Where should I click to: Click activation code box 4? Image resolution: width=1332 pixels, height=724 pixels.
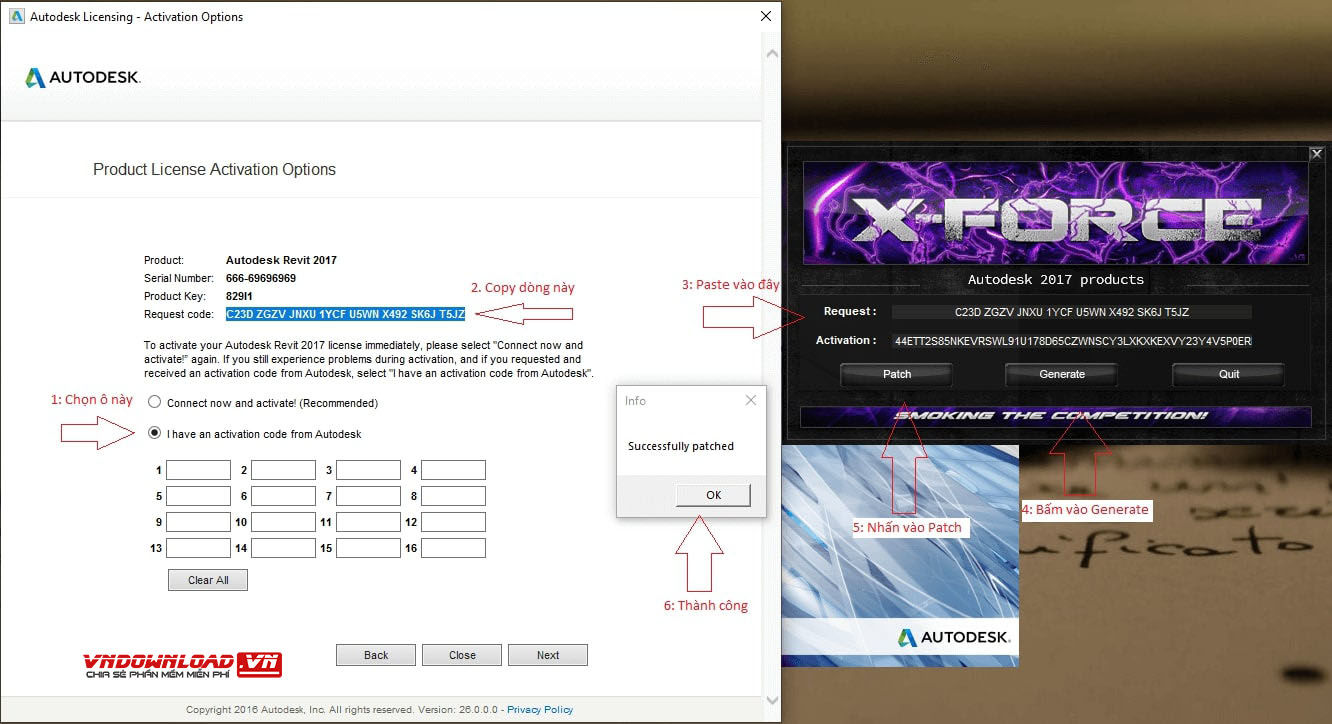click(453, 470)
